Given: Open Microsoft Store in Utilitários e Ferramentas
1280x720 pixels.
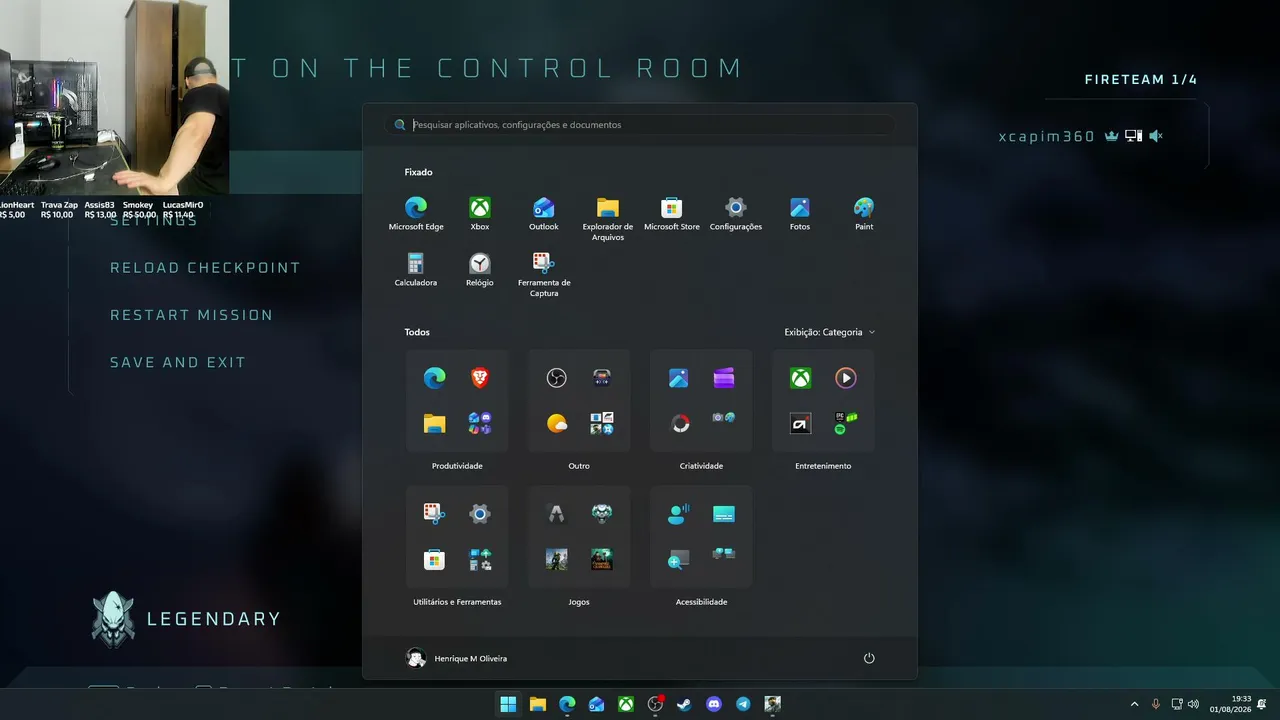Looking at the screenshot, I should (434, 559).
